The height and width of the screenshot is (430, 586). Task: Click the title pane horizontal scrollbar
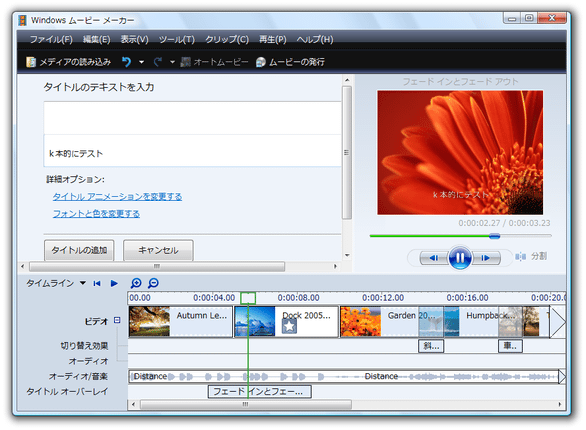pyautogui.click(x=157, y=266)
